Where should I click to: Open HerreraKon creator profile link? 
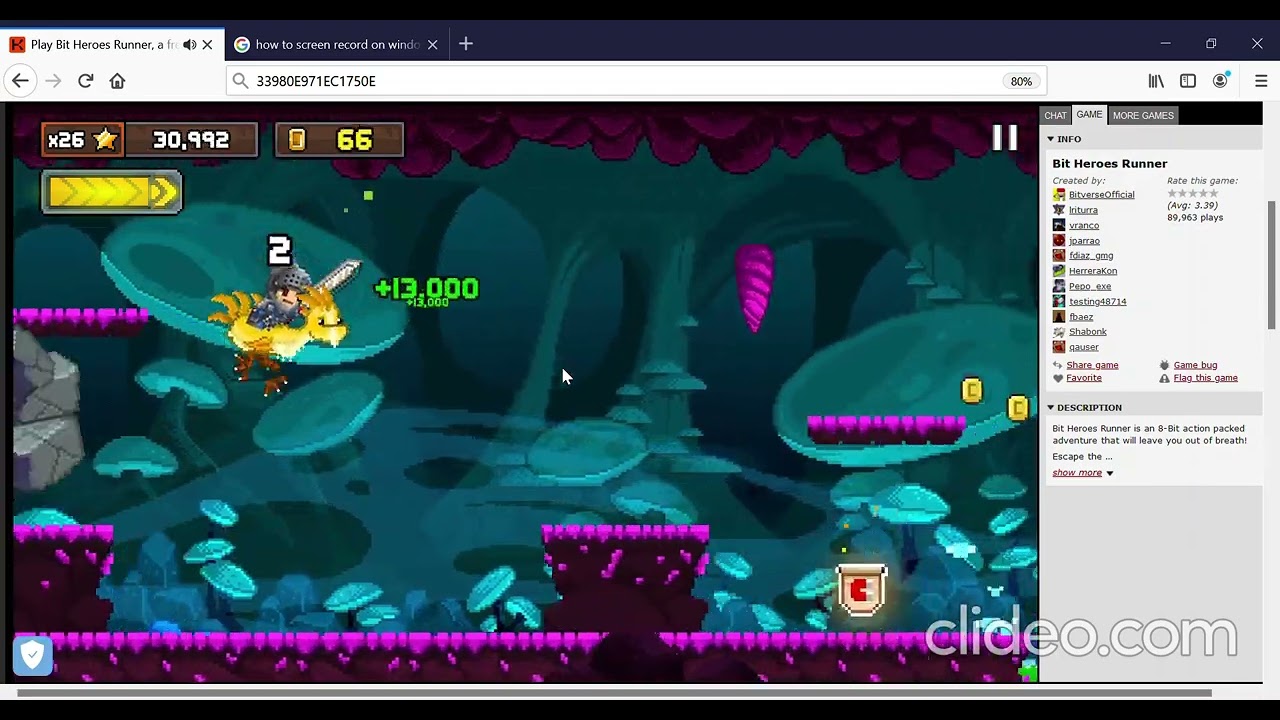[x=1093, y=271]
